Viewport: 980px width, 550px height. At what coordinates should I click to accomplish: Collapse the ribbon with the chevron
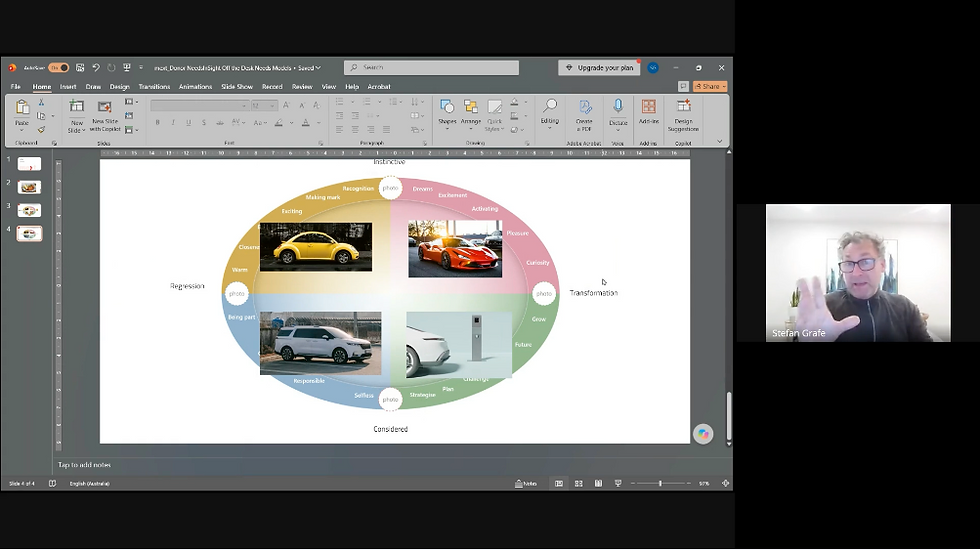click(x=719, y=141)
